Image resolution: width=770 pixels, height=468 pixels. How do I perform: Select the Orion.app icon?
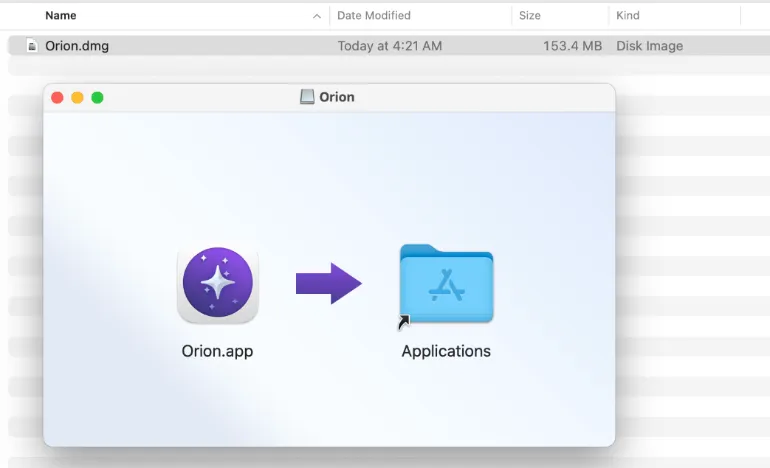[218, 285]
